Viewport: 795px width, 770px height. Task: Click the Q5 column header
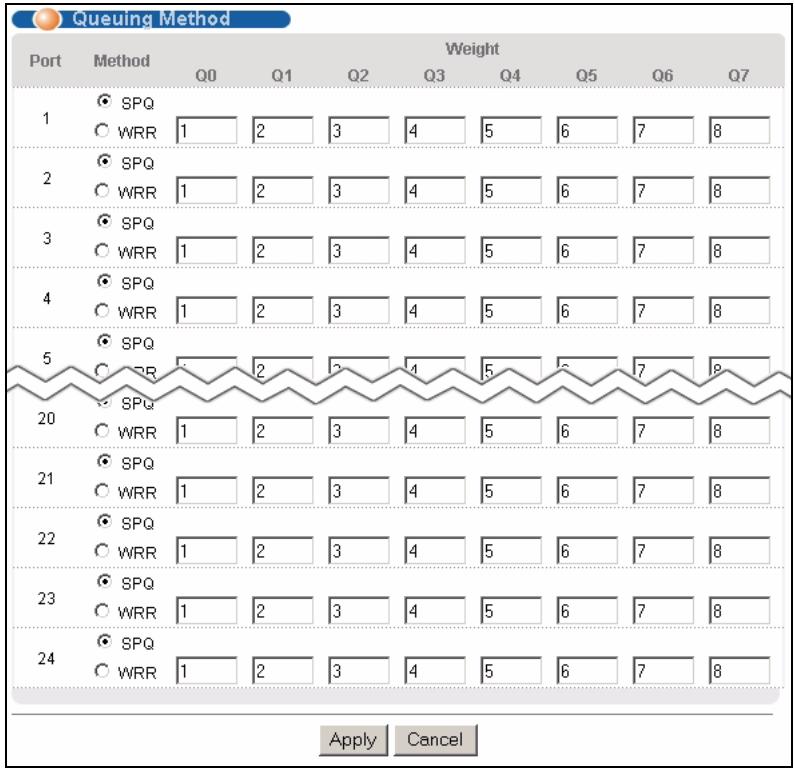[x=587, y=76]
